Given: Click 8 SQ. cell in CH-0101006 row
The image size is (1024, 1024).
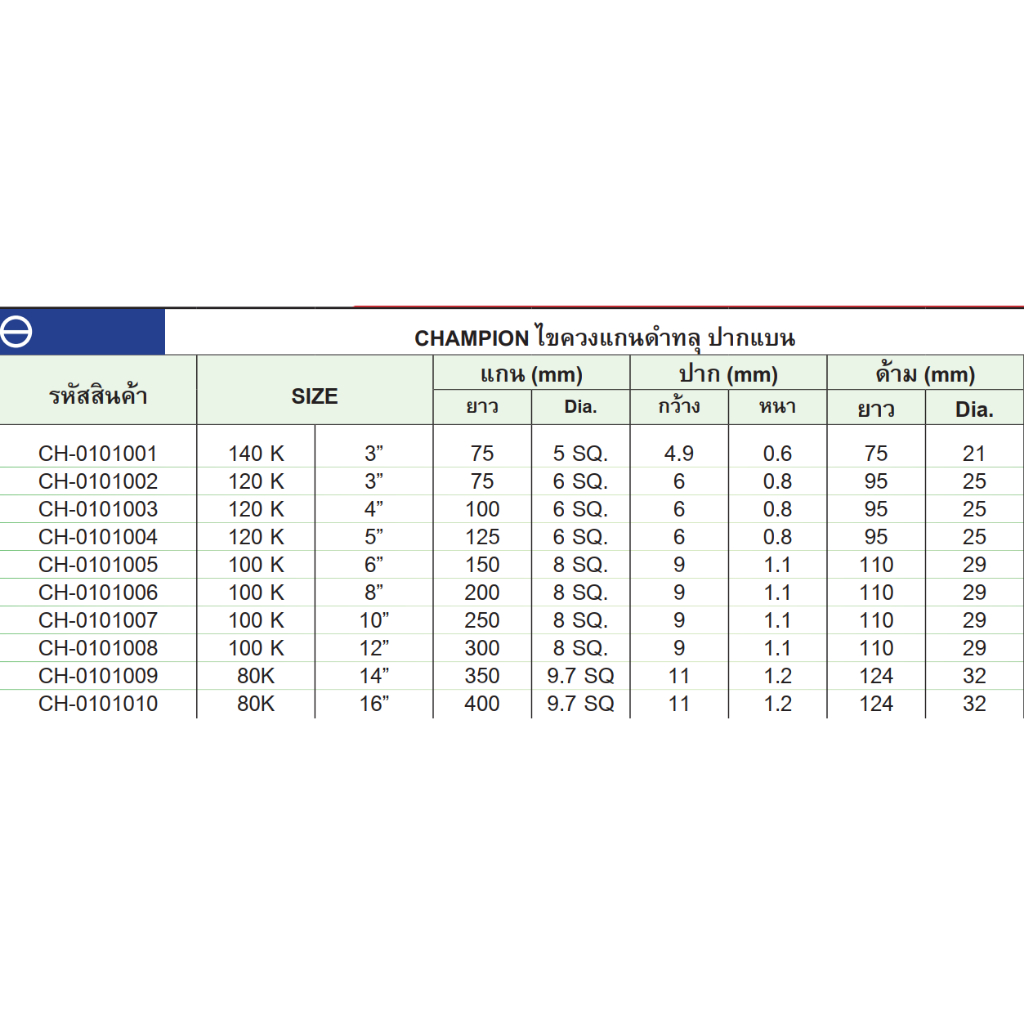Looking at the screenshot, I should coord(581,592).
